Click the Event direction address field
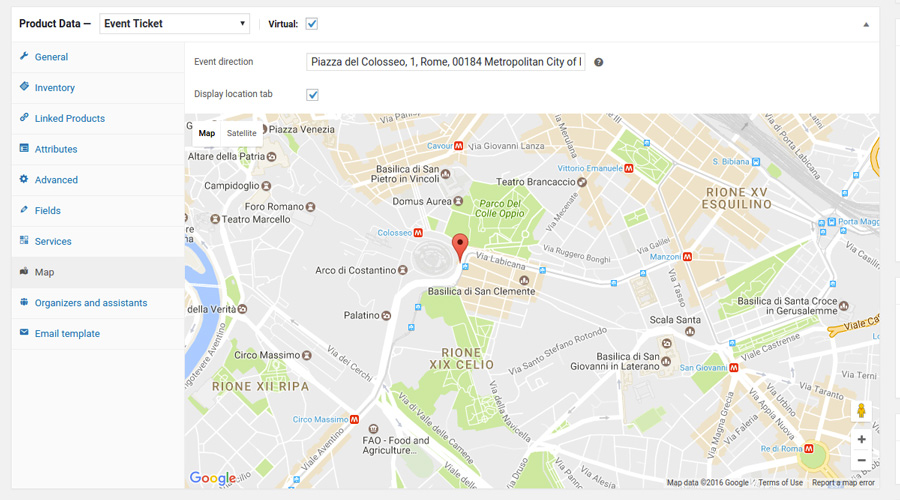This screenshot has height=500, width=900. click(446, 62)
